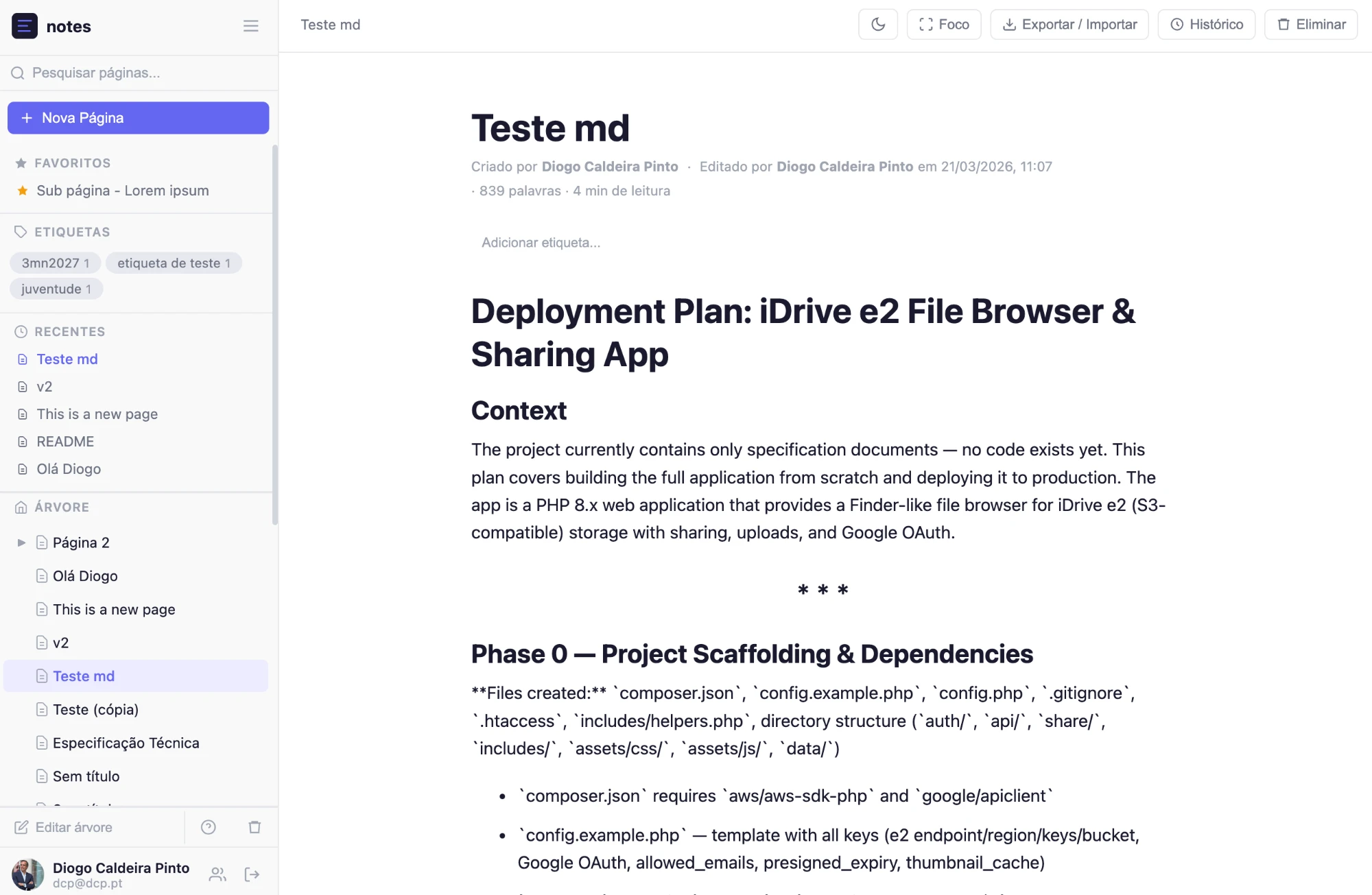Click sidebar vertical scrollbar
1372x895 pixels.
click(x=275, y=335)
